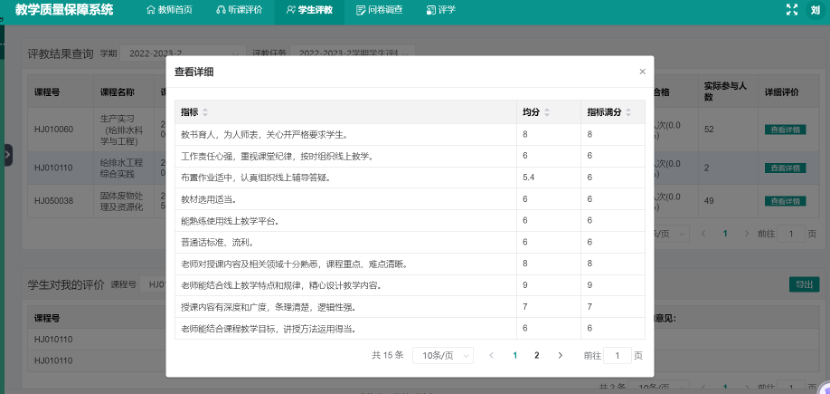Click 共 15 条 total count text
The height and width of the screenshot is (394, 830).
[387, 355]
